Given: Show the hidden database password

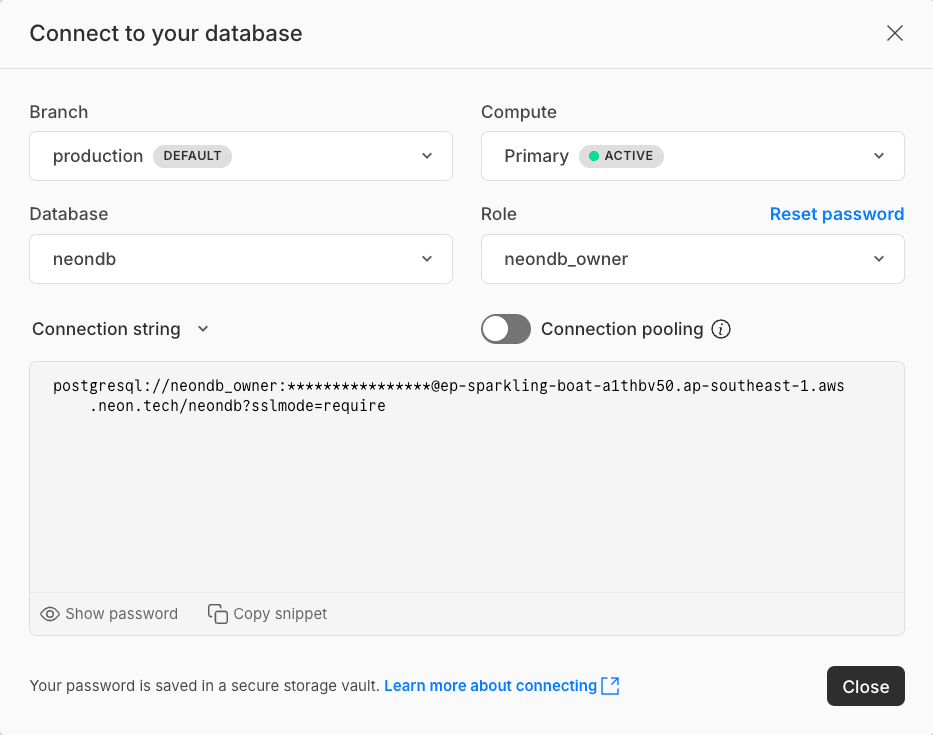Looking at the screenshot, I should (x=108, y=613).
